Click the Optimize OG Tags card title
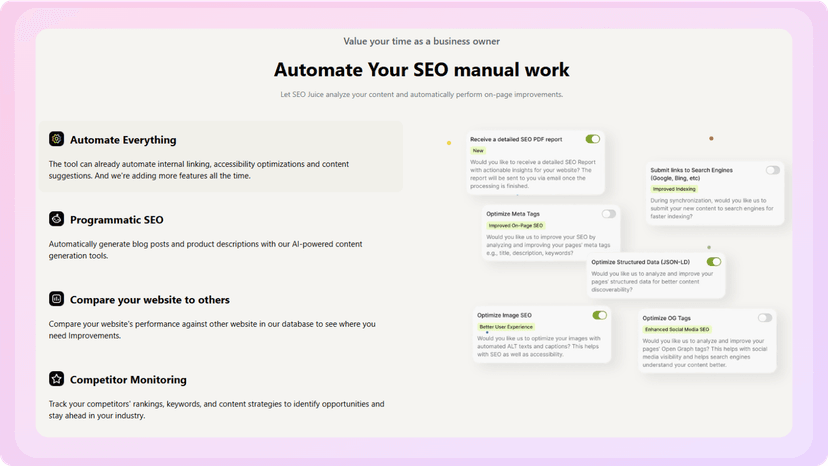 click(x=666, y=318)
